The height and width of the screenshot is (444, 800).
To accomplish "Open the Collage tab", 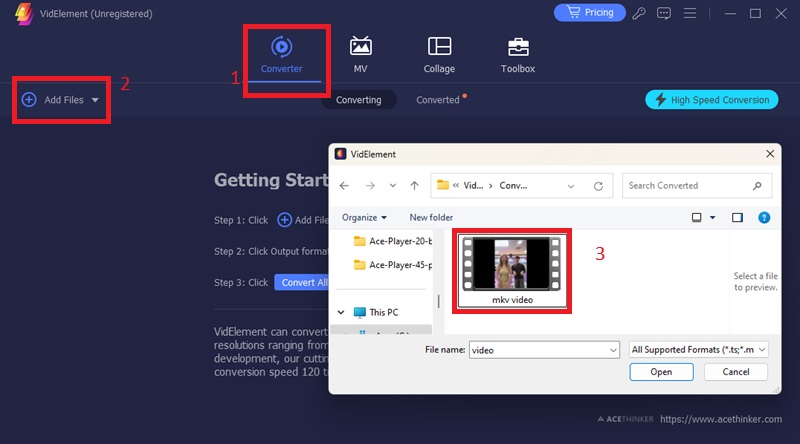I will tap(439, 55).
